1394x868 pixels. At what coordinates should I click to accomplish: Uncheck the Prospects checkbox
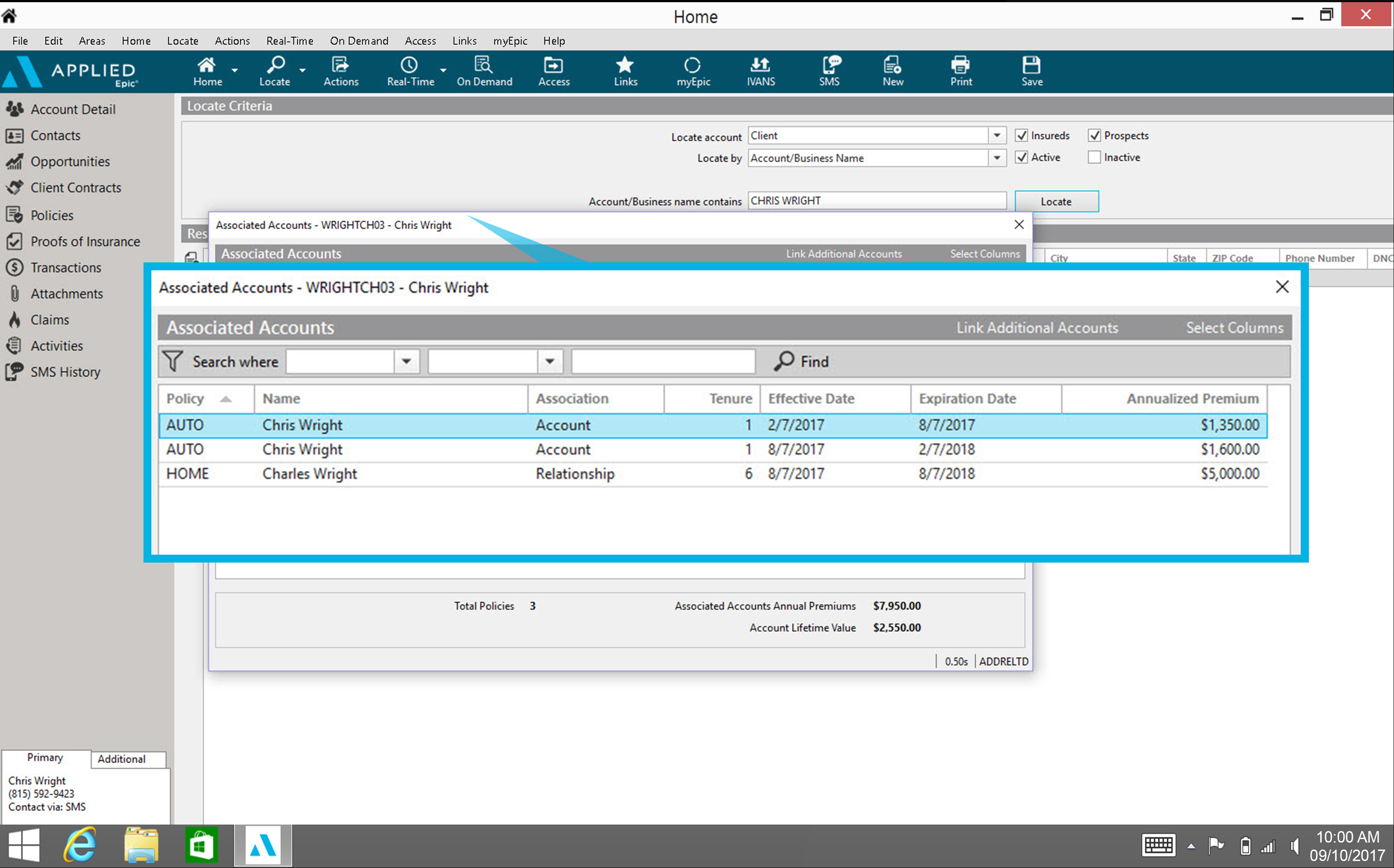click(x=1094, y=136)
